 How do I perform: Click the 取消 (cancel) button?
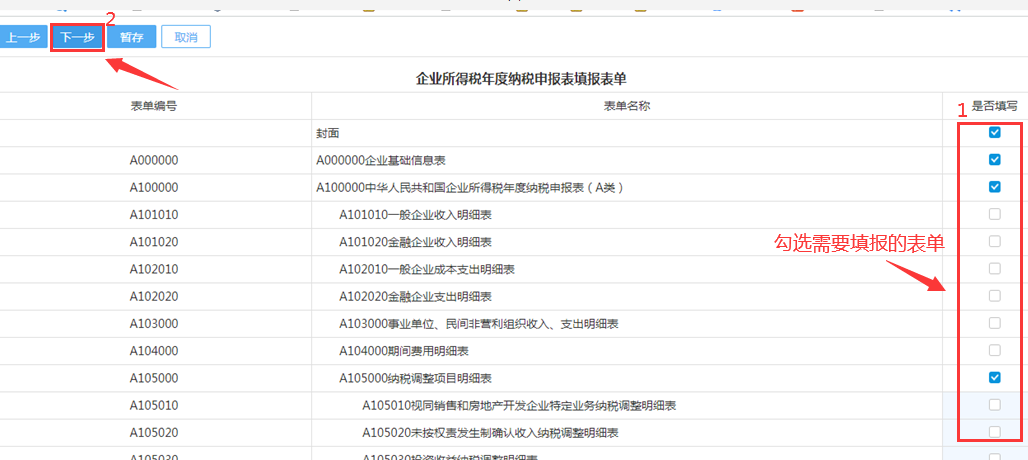pyautogui.click(x=185, y=38)
